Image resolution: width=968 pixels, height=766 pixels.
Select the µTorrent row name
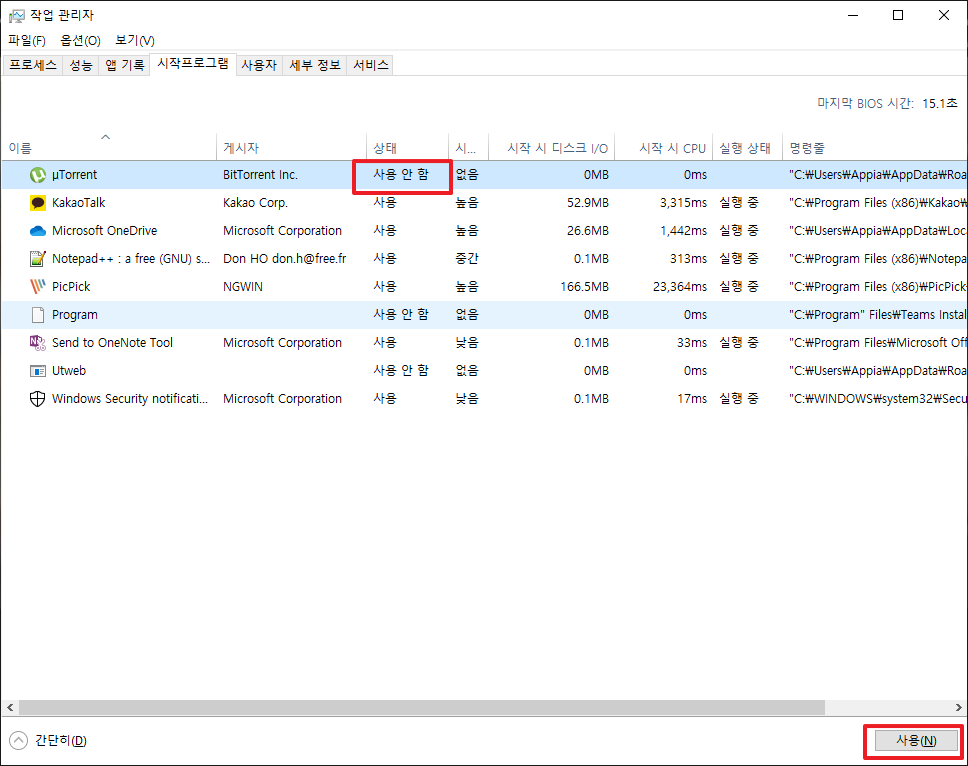[75, 175]
